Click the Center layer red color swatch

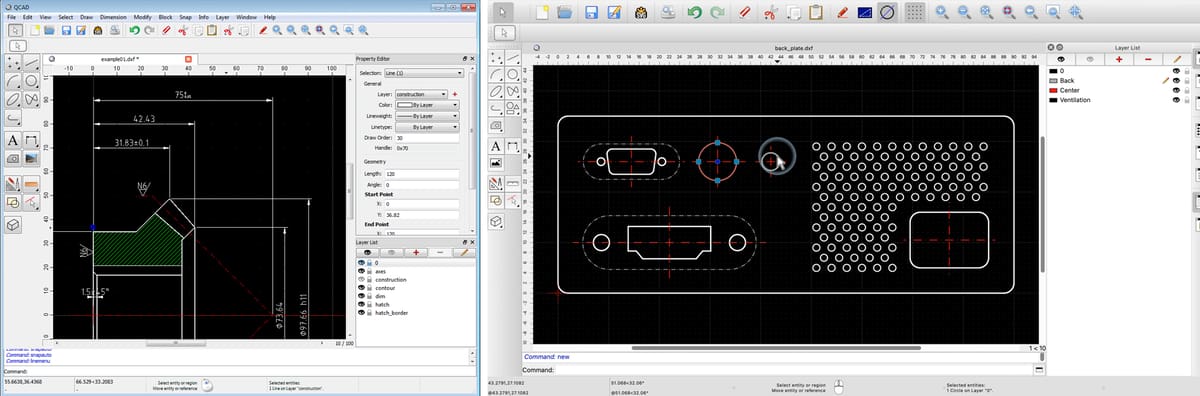[1053, 90]
